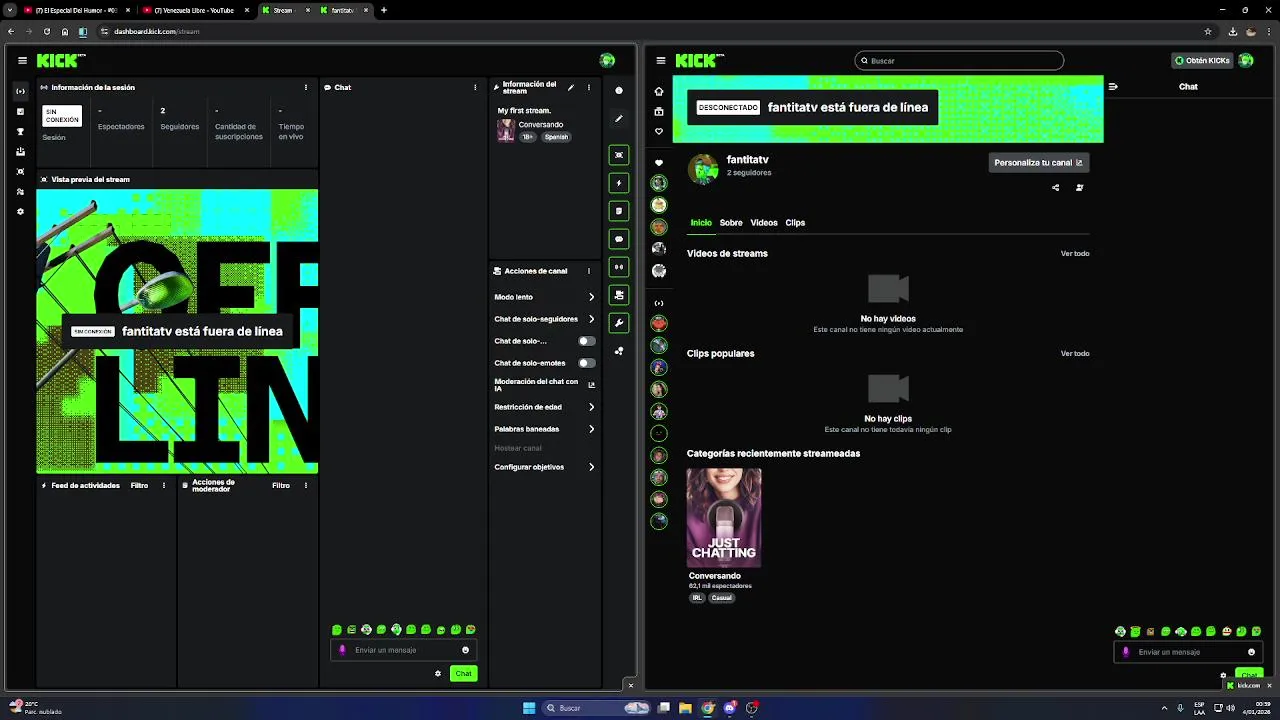Open File Explorer from the taskbar
The image size is (1280, 720).
tap(685, 708)
